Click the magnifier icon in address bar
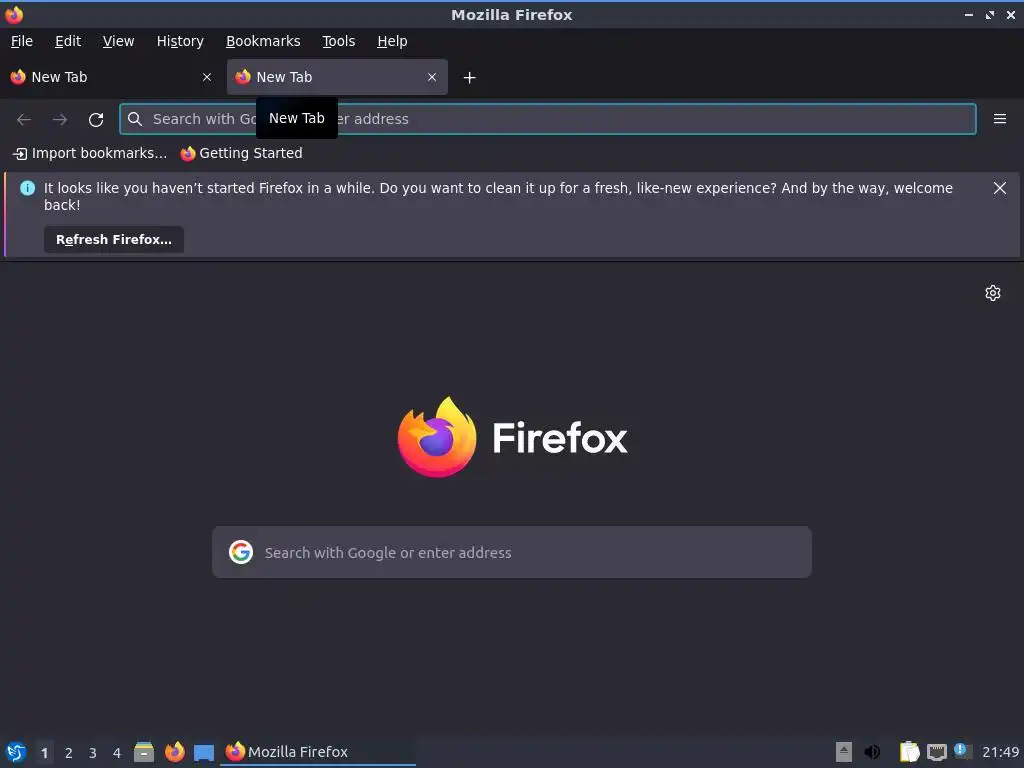Screen dimensions: 1024x768 click(135, 119)
